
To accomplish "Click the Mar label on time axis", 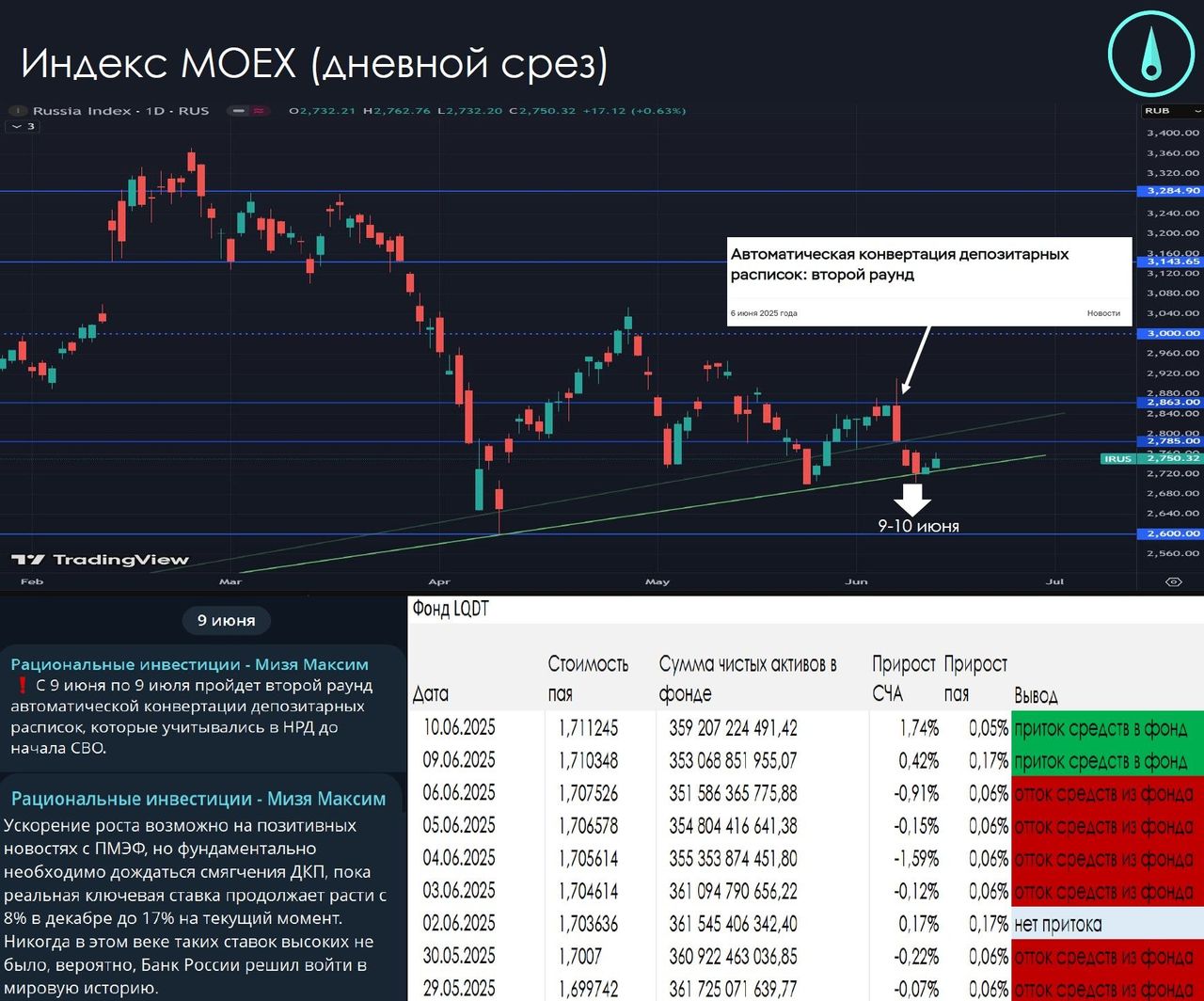I will coord(230,581).
